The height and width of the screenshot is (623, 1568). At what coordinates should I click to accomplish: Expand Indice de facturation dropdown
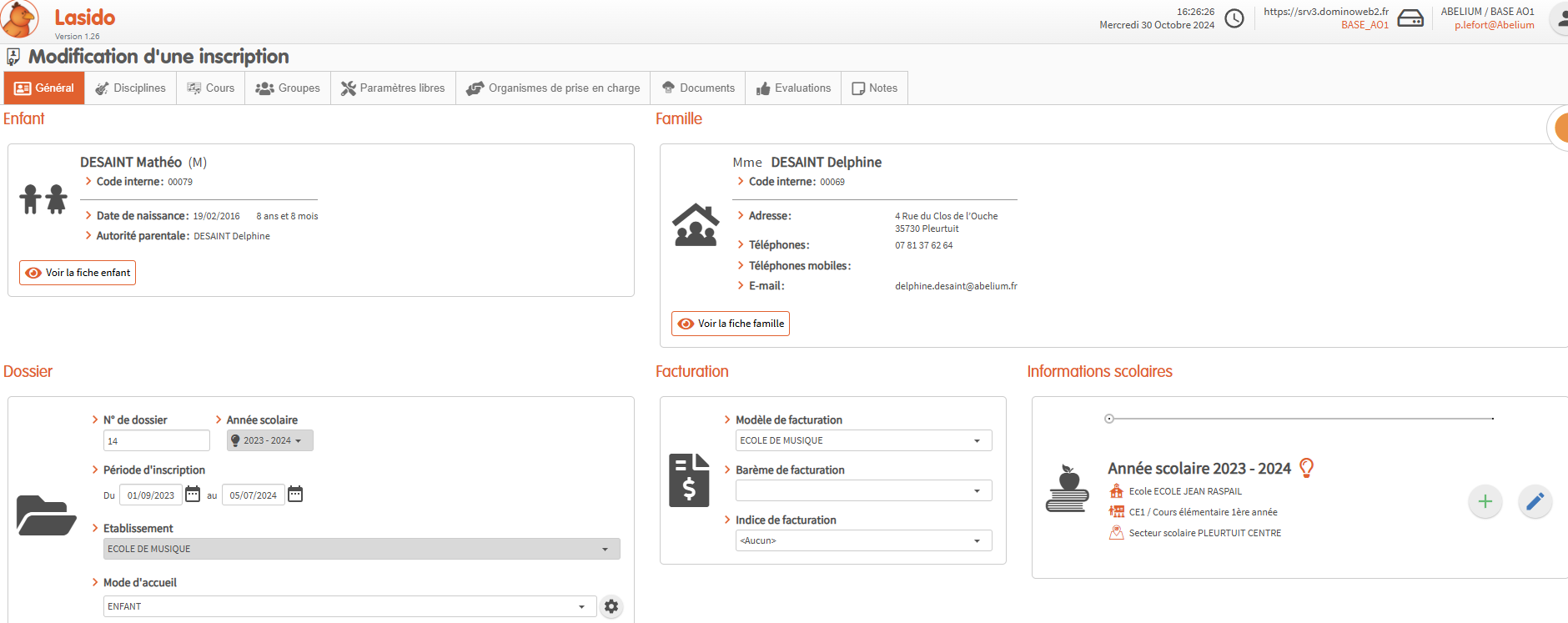863,540
